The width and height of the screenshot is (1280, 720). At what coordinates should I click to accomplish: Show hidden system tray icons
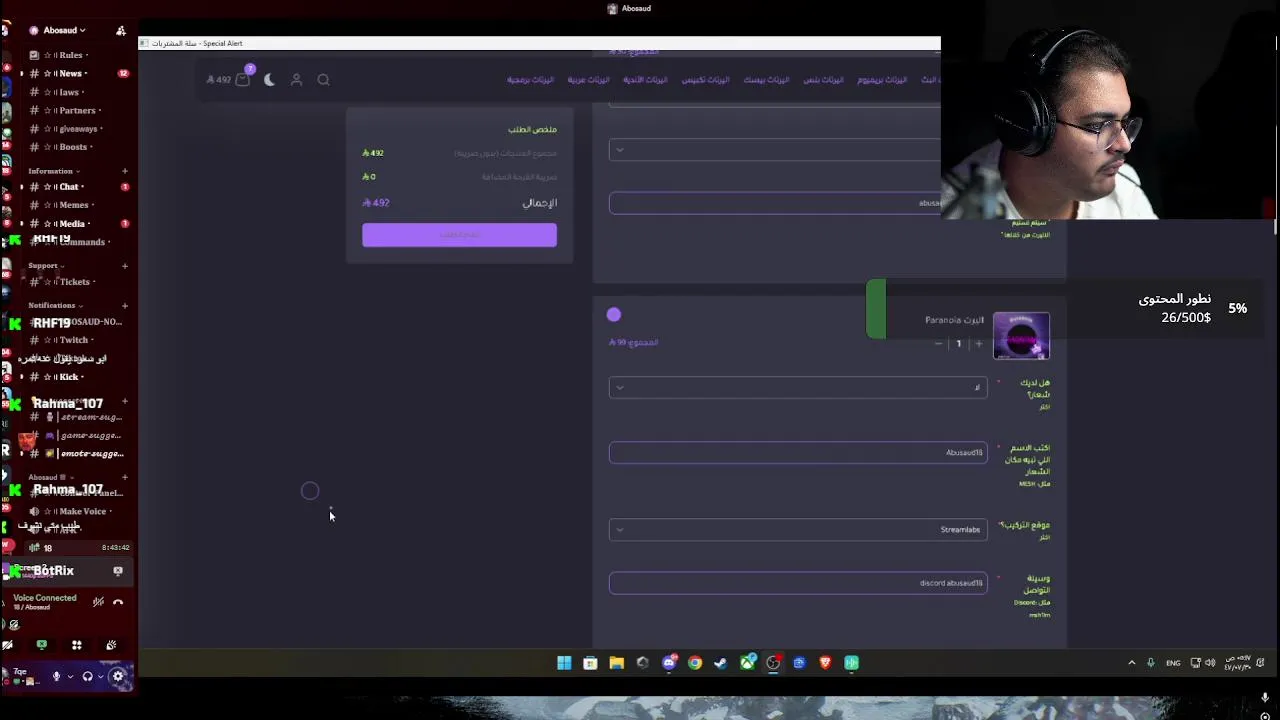(x=1132, y=662)
